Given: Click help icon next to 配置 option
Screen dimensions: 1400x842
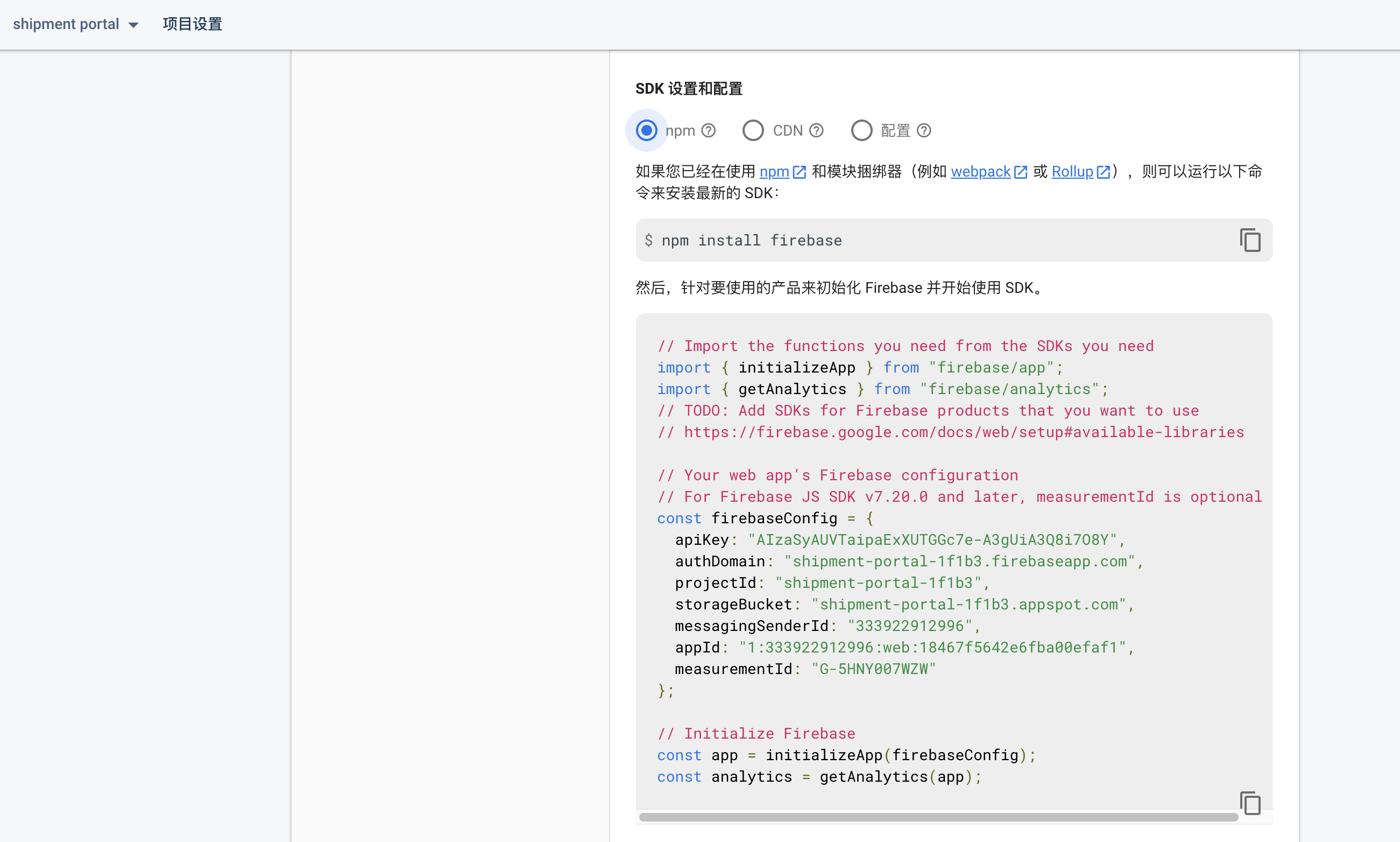Looking at the screenshot, I should click(x=924, y=130).
